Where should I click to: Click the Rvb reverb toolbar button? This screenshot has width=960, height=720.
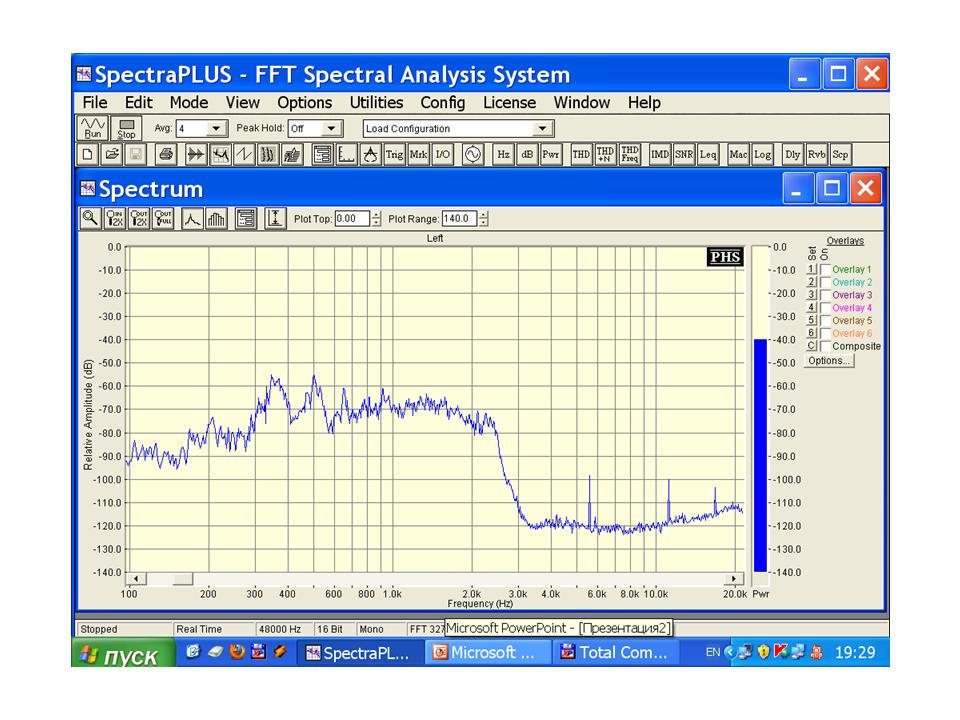[817, 154]
